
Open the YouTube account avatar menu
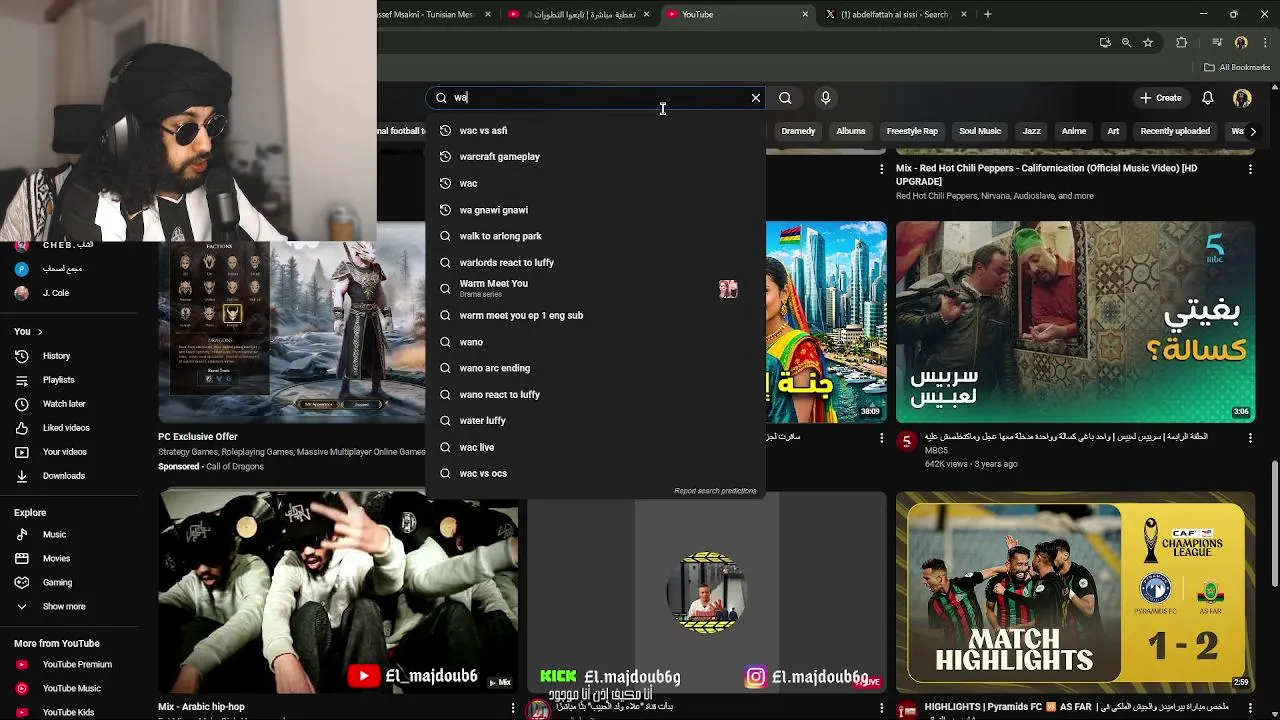point(1242,98)
